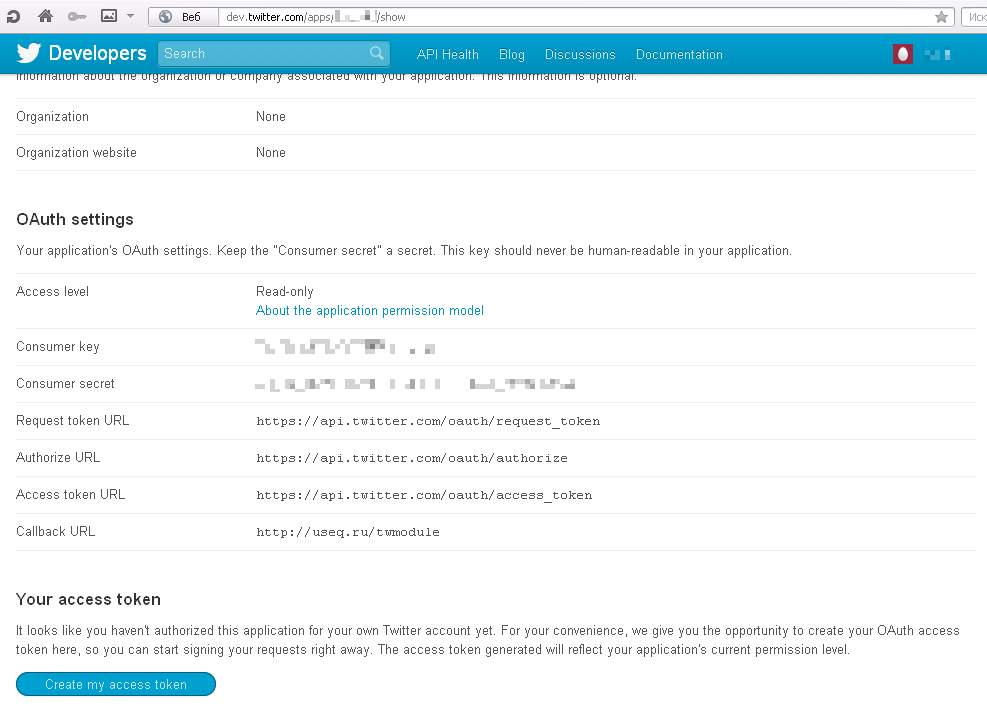Click the OAuth settings heading
Image resolution: width=987 pixels, height=713 pixels.
[x=75, y=220]
